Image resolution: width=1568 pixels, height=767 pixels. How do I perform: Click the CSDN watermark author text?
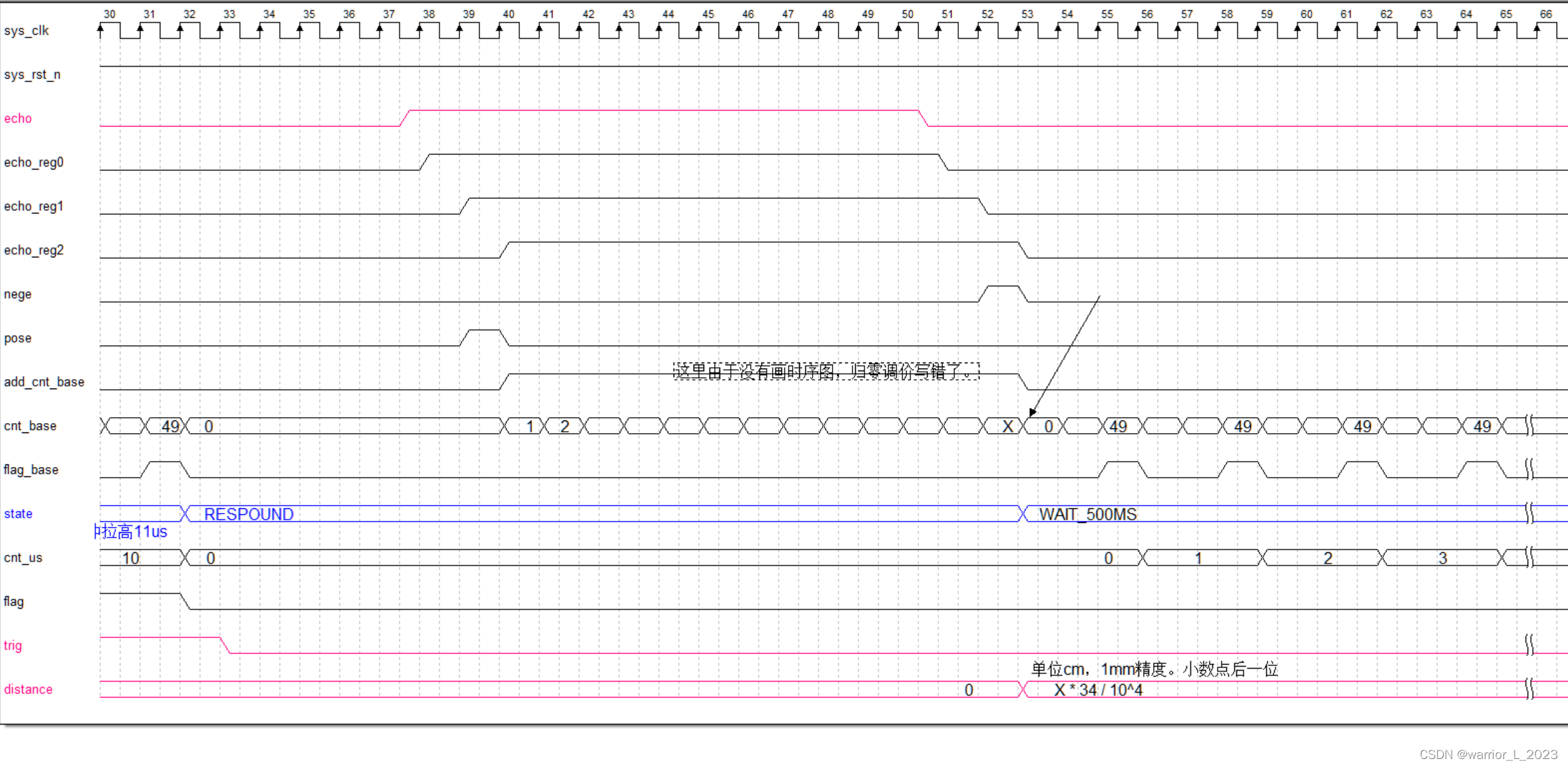[x=1488, y=754]
